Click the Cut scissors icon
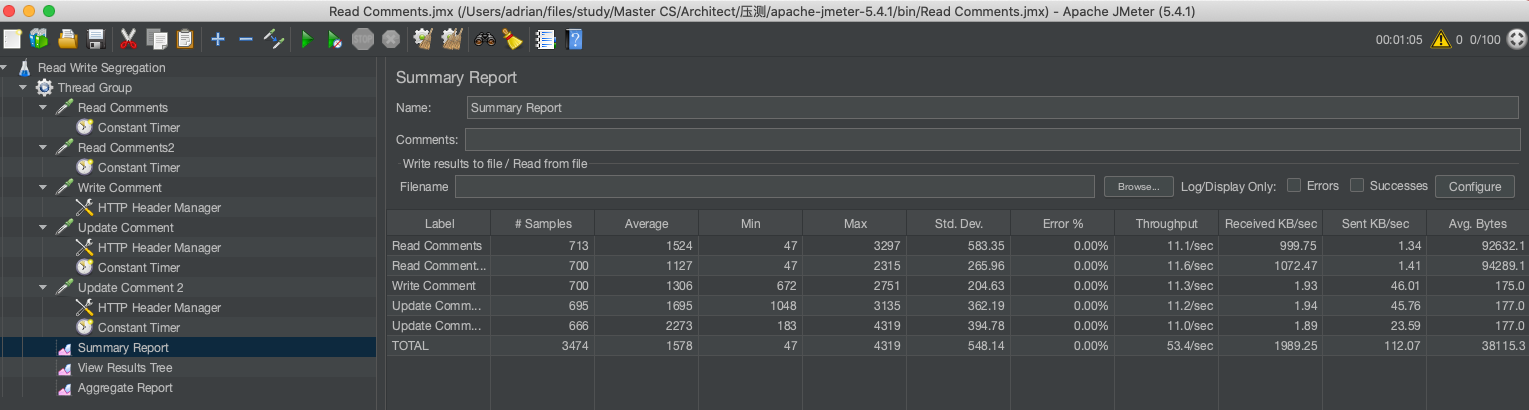1529x410 pixels. pos(128,40)
